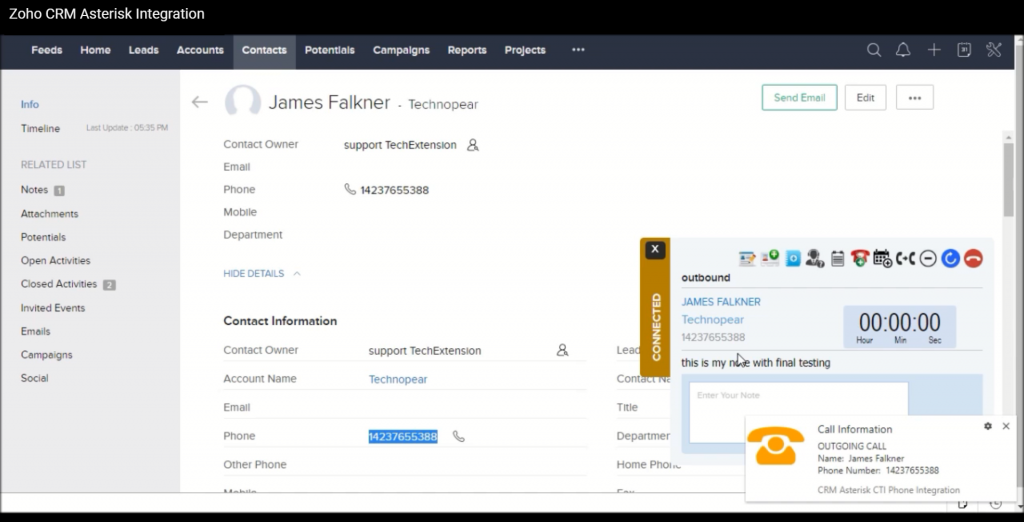Click the Enter Your Note text field
Image resolution: width=1024 pixels, height=522 pixels.
click(799, 413)
